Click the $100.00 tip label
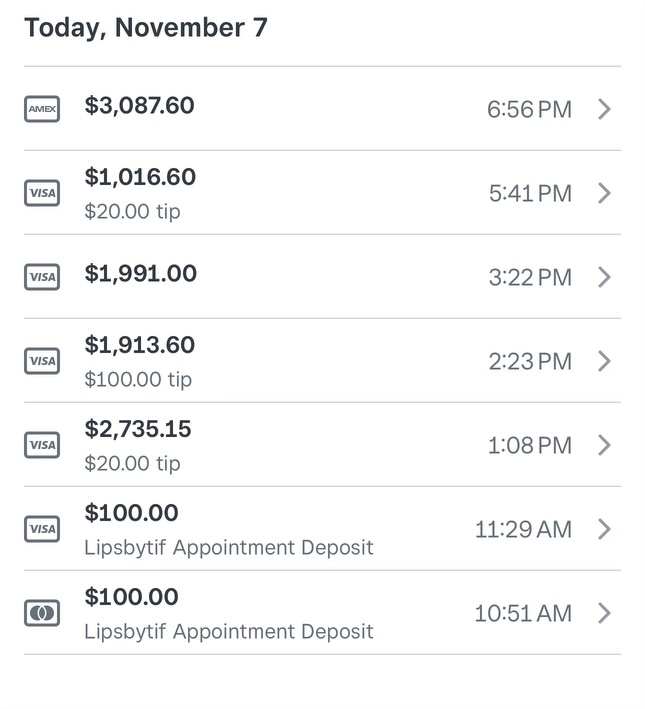 pos(138,380)
